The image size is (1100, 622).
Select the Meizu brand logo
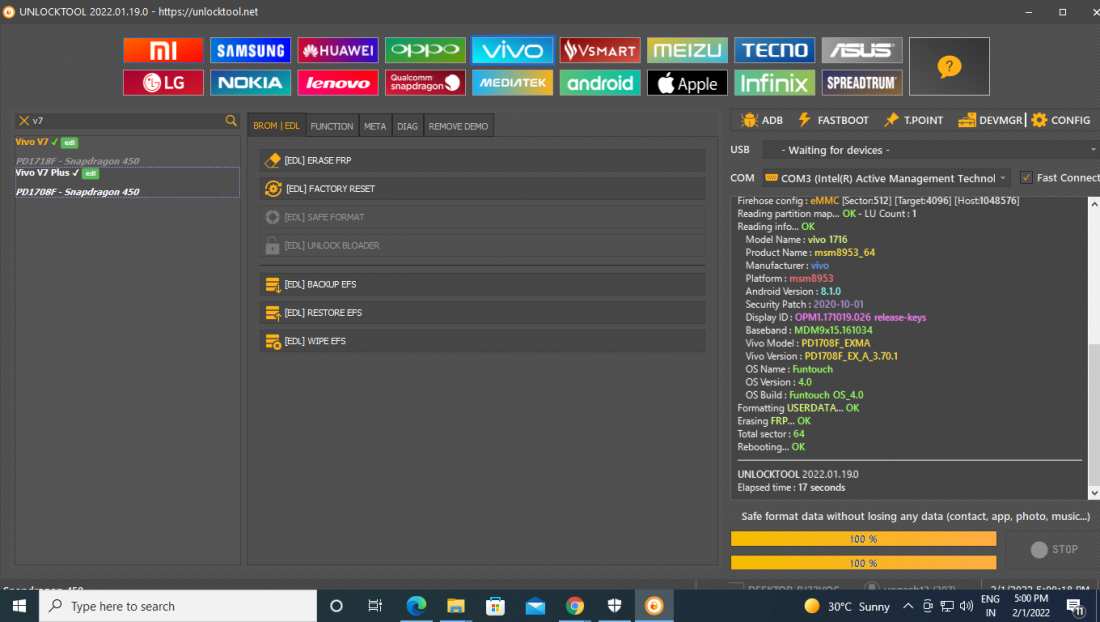click(687, 50)
